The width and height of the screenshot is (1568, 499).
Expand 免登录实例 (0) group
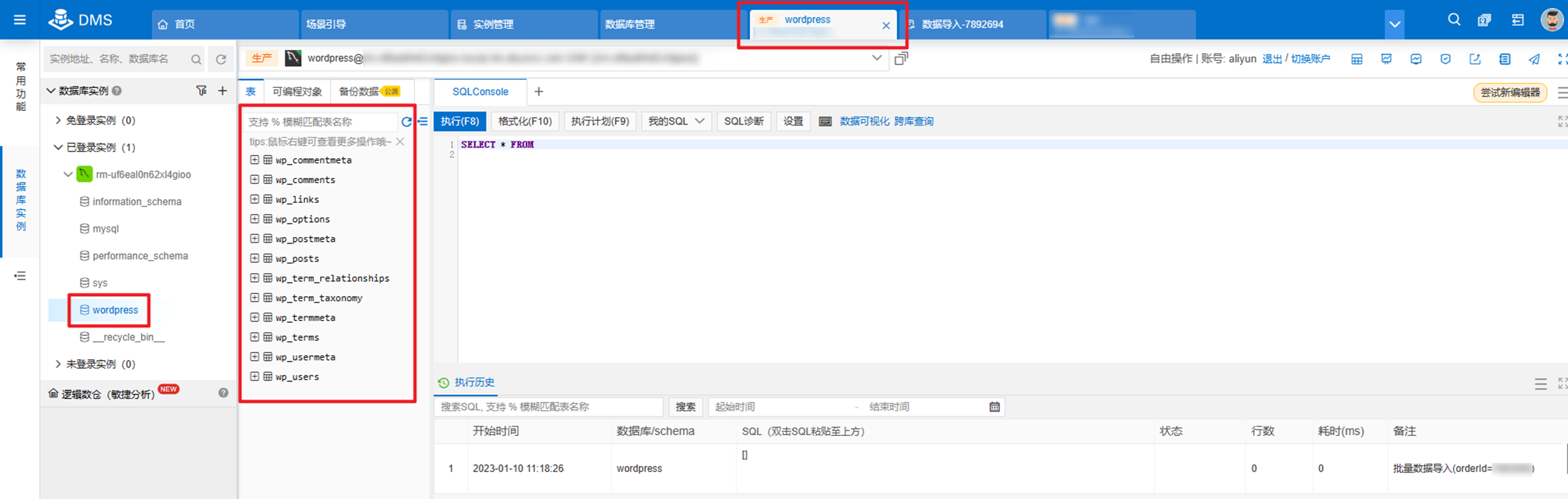(58, 120)
